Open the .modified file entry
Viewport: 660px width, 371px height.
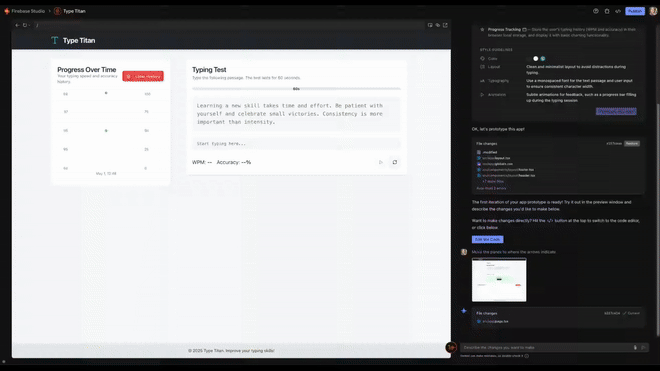[x=487, y=152]
